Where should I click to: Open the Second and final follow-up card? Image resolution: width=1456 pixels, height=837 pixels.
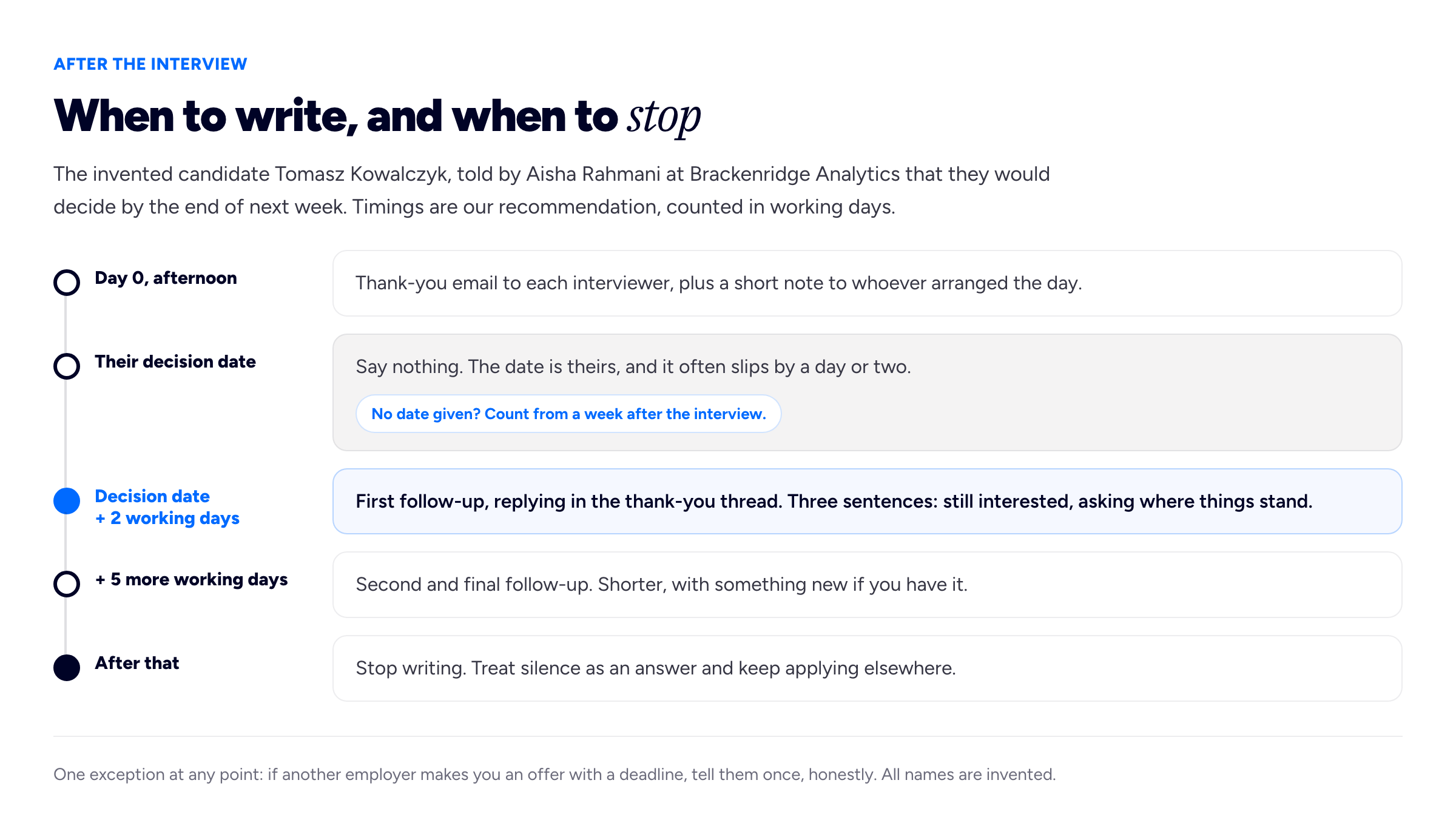click(x=867, y=585)
